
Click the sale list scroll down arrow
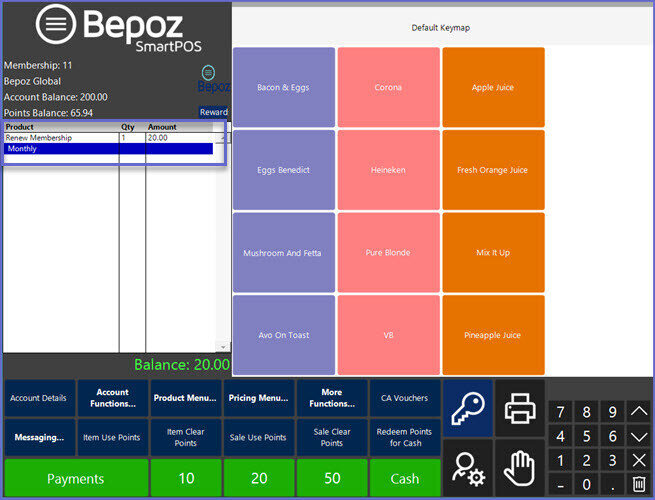point(223,347)
